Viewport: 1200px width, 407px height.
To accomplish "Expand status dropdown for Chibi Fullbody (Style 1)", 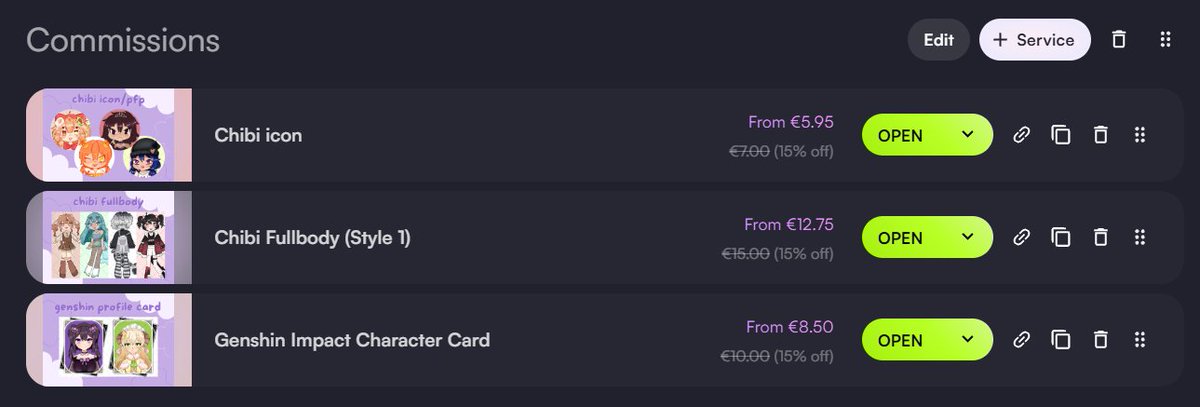I will pos(927,237).
